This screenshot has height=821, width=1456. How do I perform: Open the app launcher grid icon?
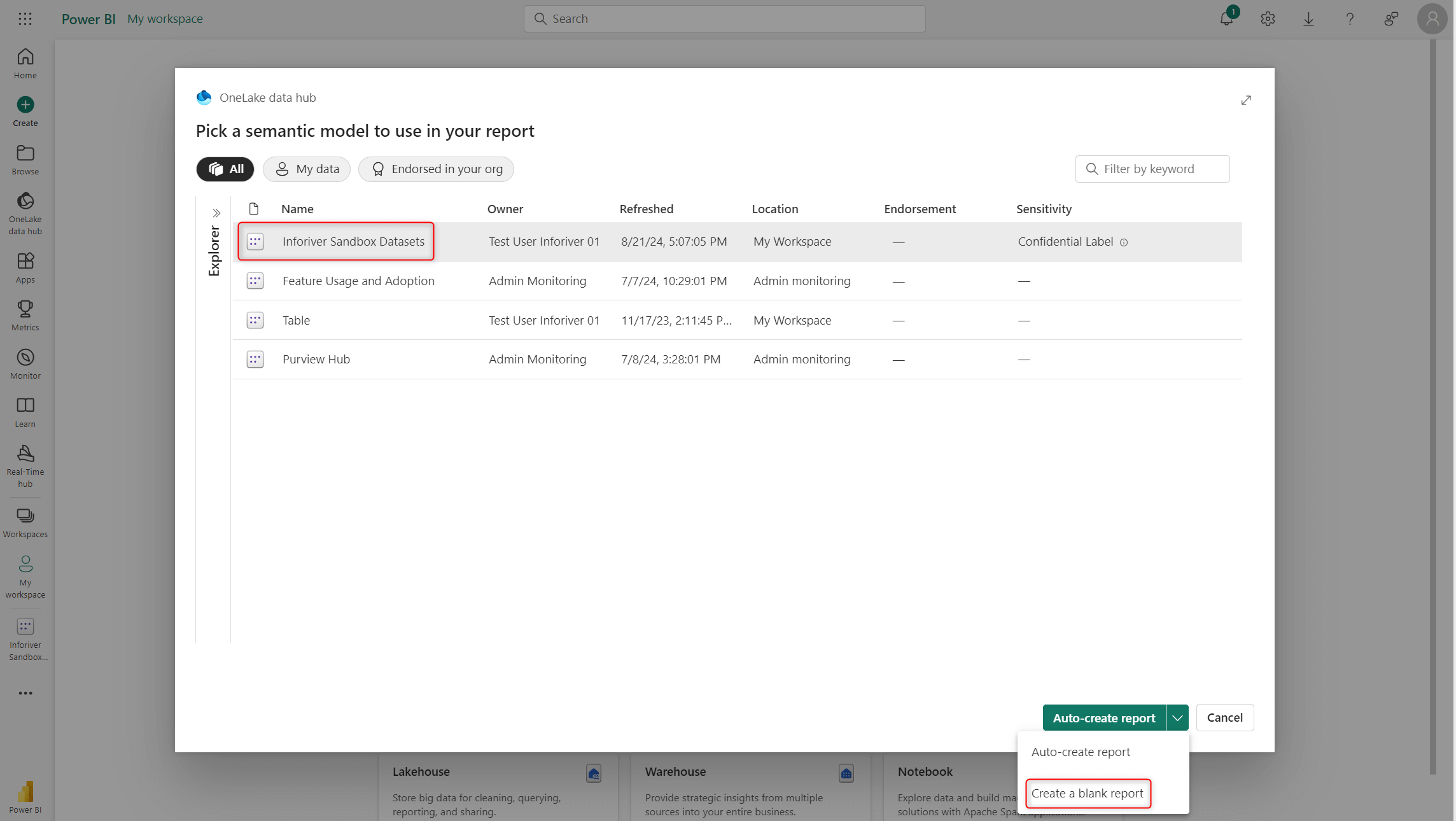(x=25, y=18)
